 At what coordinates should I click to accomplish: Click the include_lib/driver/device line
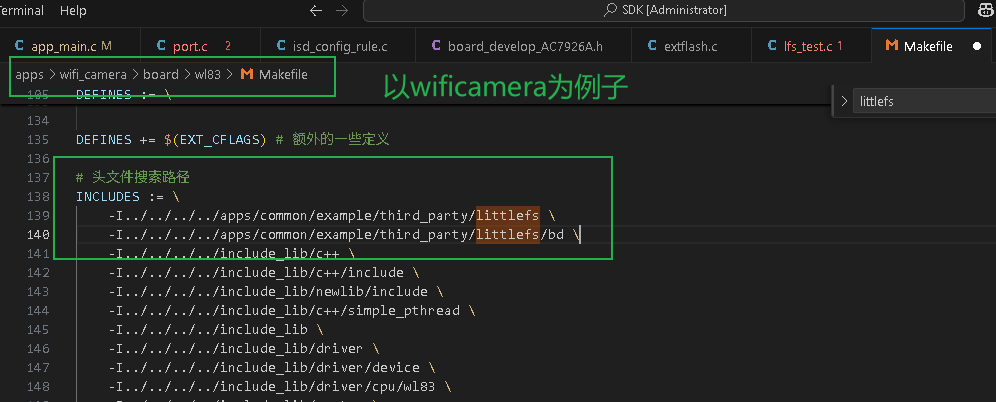(272, 367)
